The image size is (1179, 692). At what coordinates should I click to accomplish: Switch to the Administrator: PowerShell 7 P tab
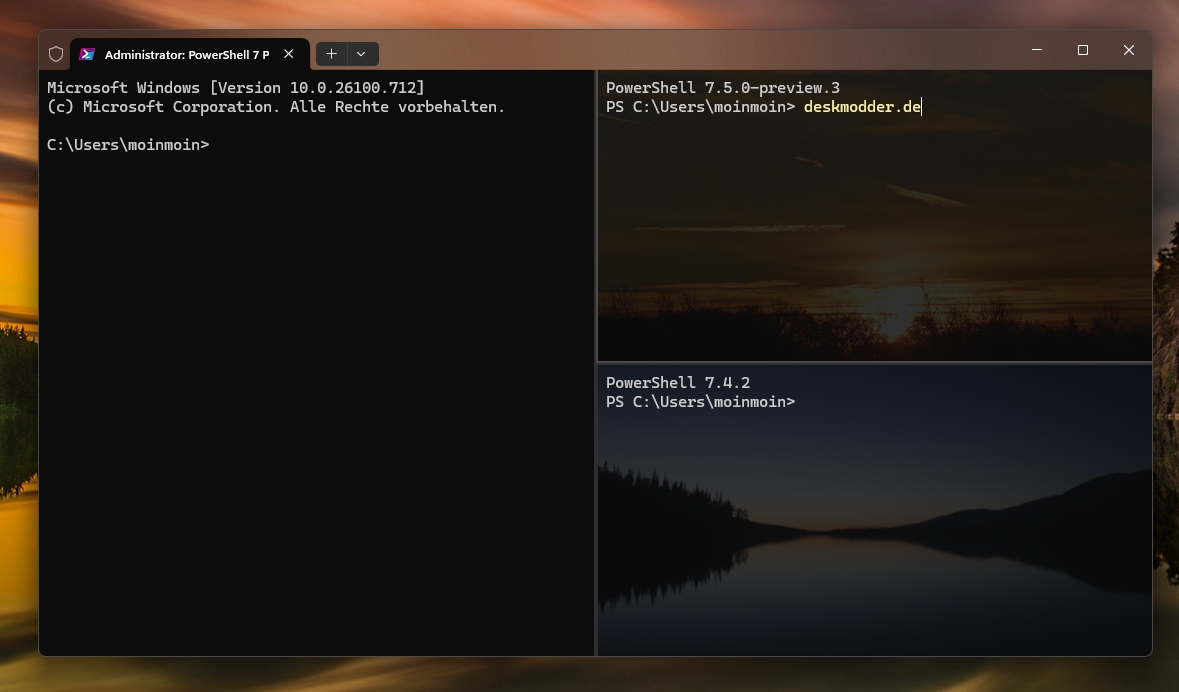tap(189, 54)
